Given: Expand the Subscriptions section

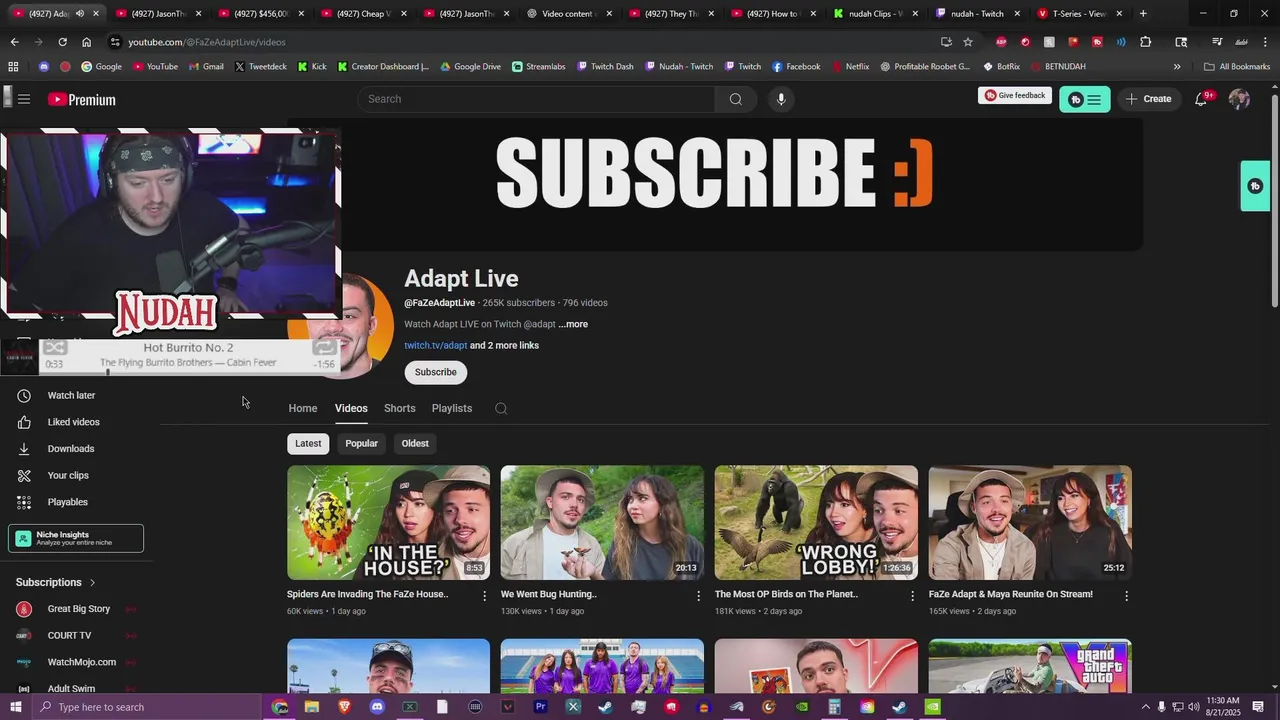Looking at the screenshot, I should tap(56, 582).
